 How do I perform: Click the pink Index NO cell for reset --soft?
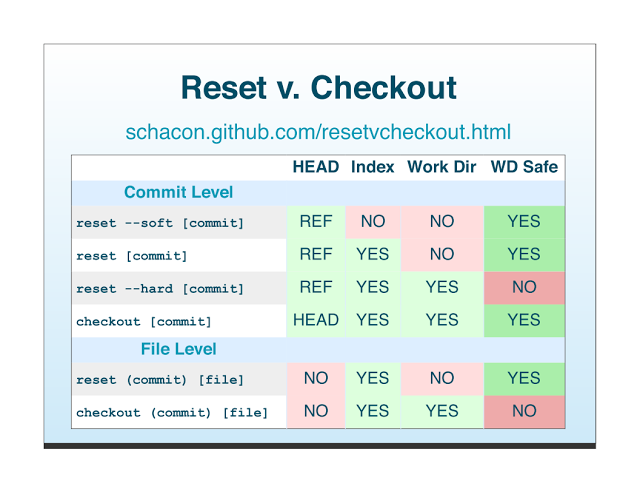[372, 222]
